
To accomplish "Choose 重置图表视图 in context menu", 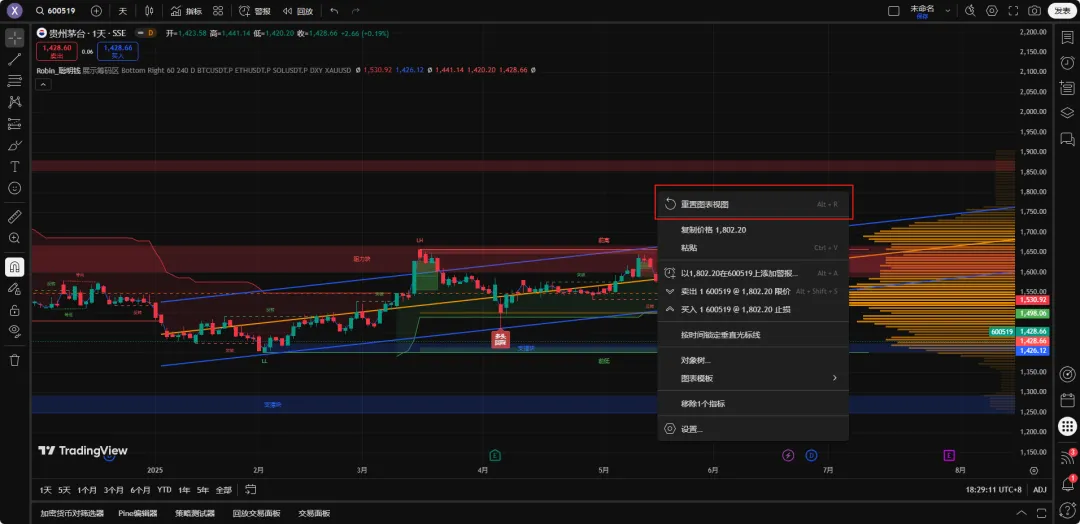I will tap(705, 204).
